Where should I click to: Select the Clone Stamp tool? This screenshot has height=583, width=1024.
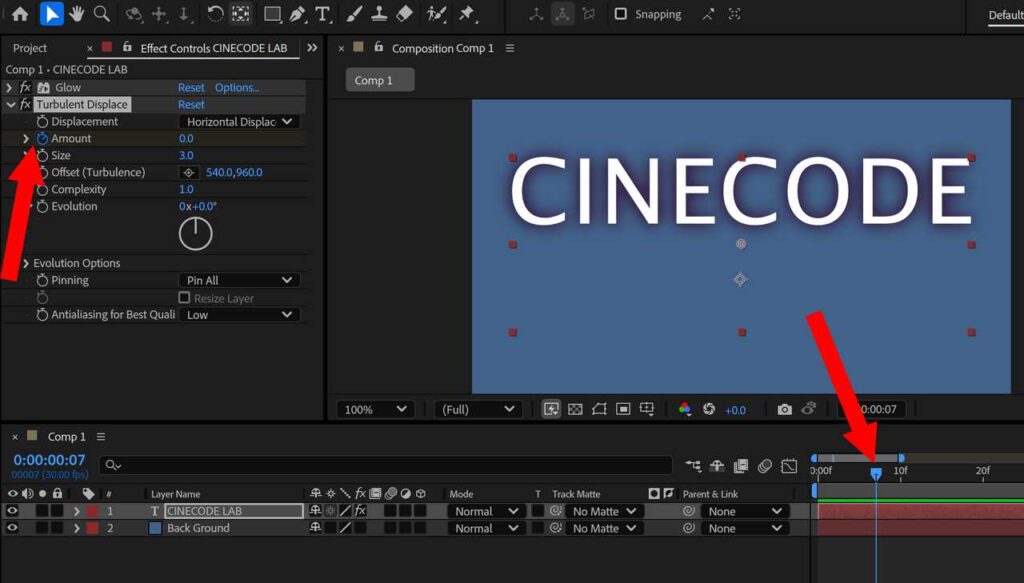click(379, 14)
